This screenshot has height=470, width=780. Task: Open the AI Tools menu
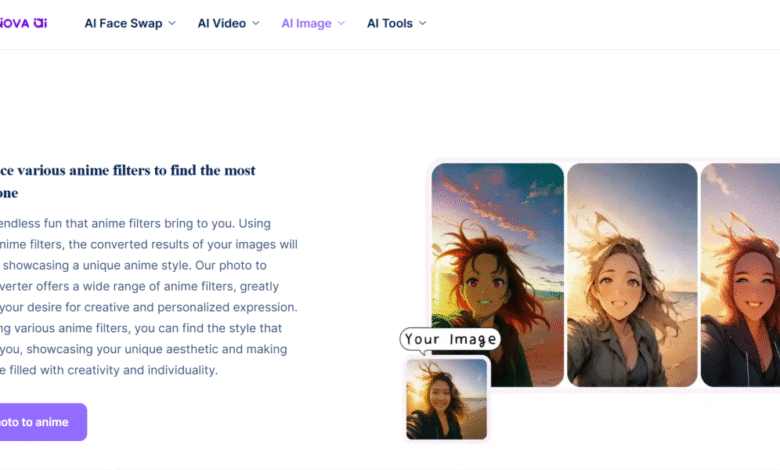(390, 23)
